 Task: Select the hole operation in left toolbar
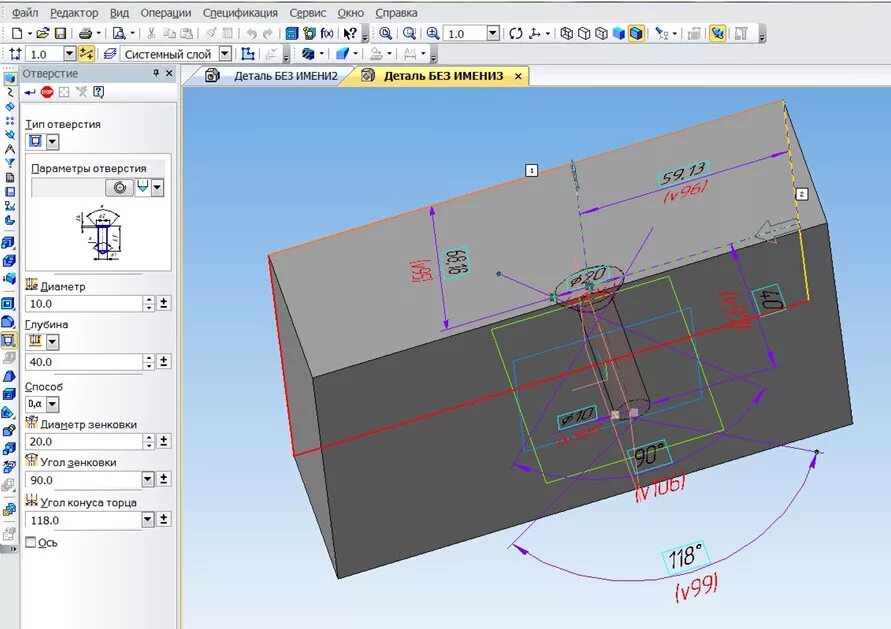(x=9, y=340)
